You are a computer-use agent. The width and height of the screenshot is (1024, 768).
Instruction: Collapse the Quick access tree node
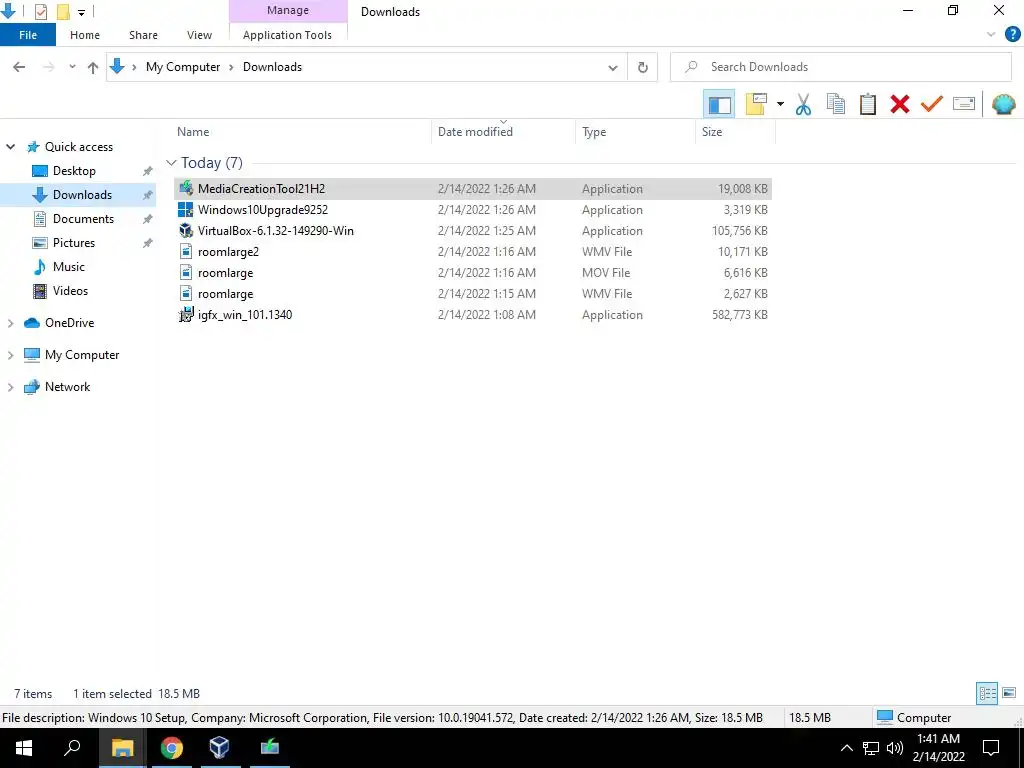tap(10, 147)
